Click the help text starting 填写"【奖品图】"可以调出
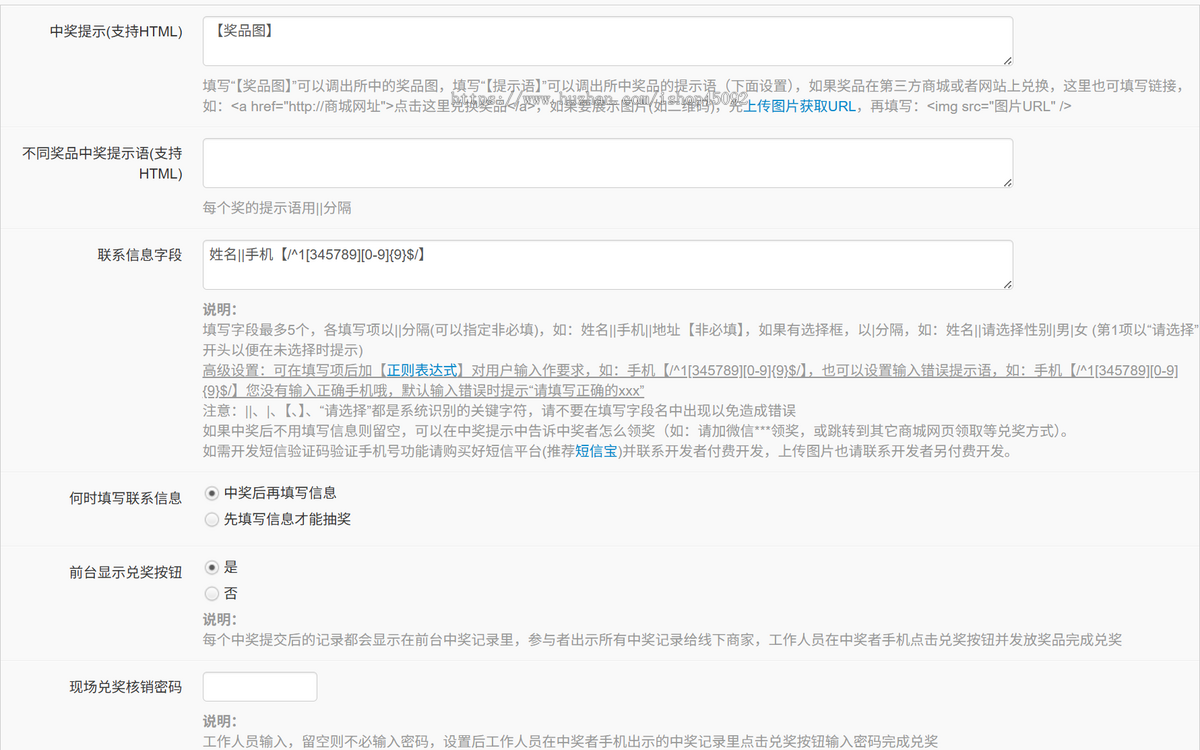 (694, 95)
